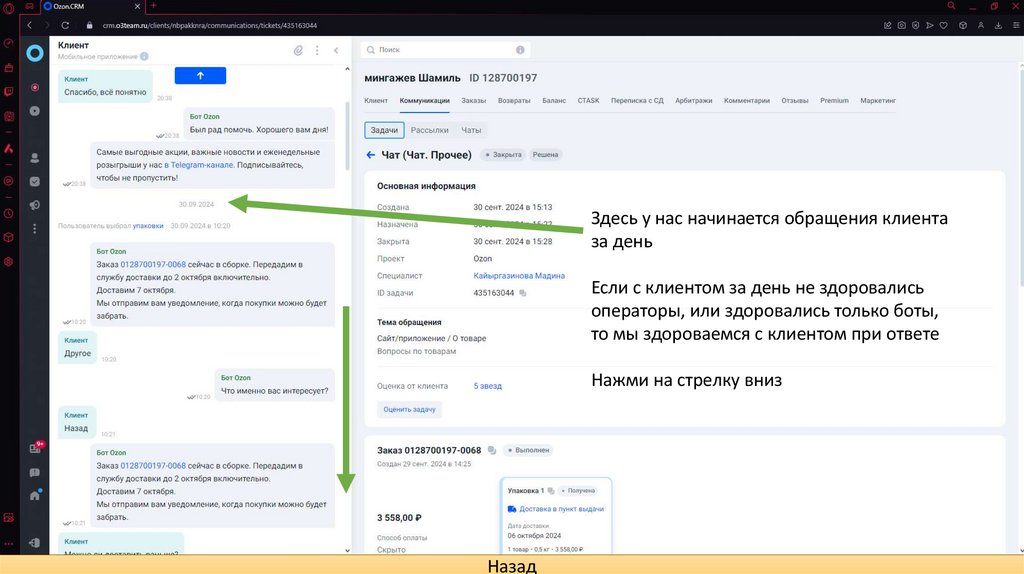
Task: Open a new browser tab with plus
Action: tap(153, 6)
